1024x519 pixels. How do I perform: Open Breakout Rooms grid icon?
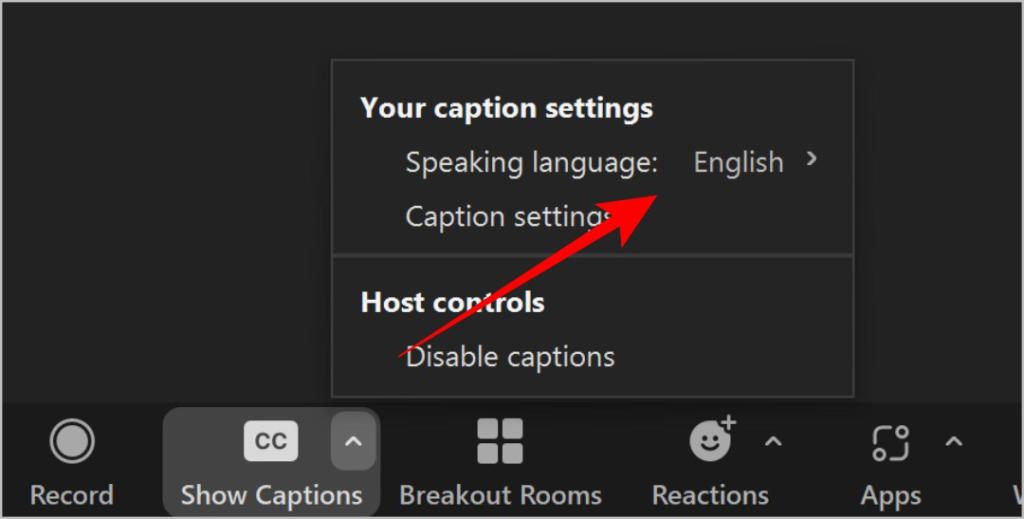pos(500,441)
